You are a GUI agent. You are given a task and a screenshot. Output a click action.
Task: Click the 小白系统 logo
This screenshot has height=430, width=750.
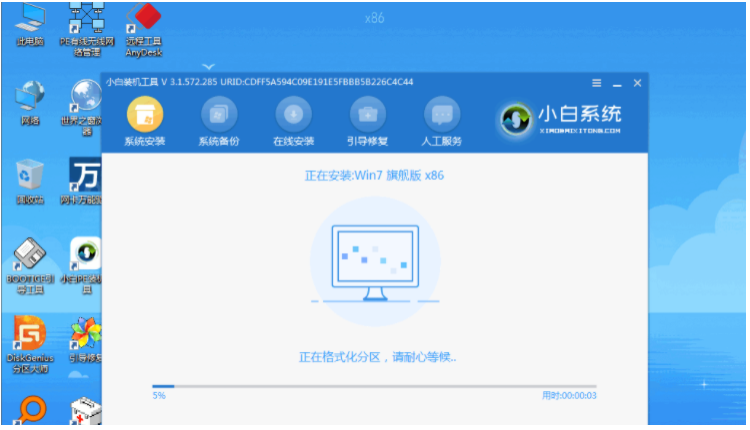pos(561,119)
